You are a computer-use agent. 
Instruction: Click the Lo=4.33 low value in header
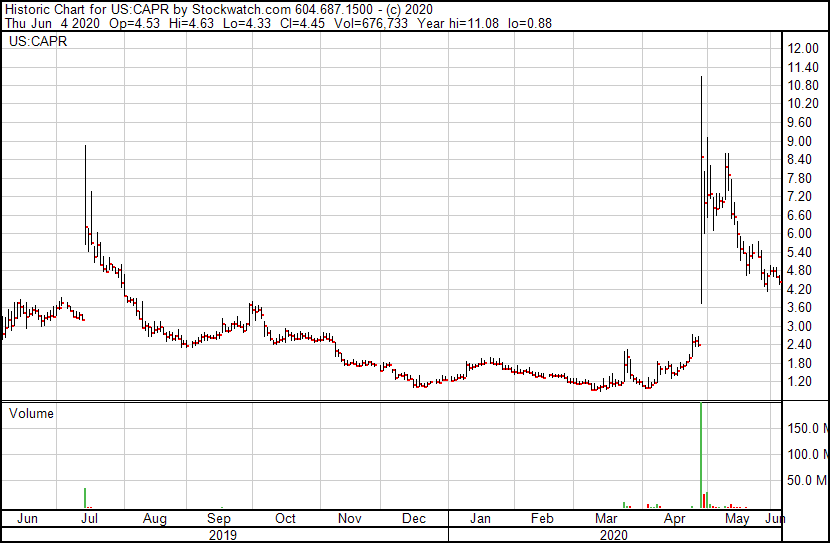point(247,23)
